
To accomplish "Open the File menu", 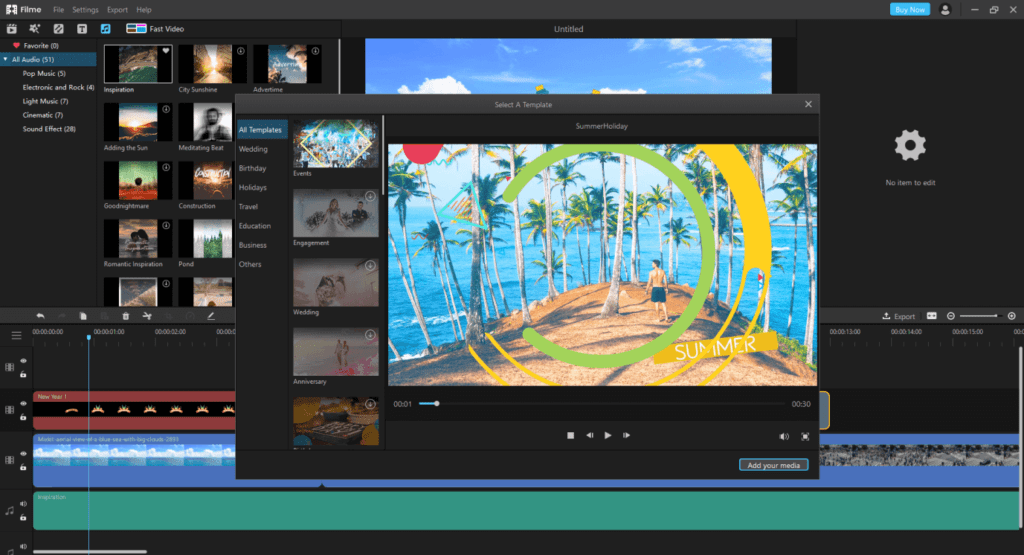I will (59, 10).
